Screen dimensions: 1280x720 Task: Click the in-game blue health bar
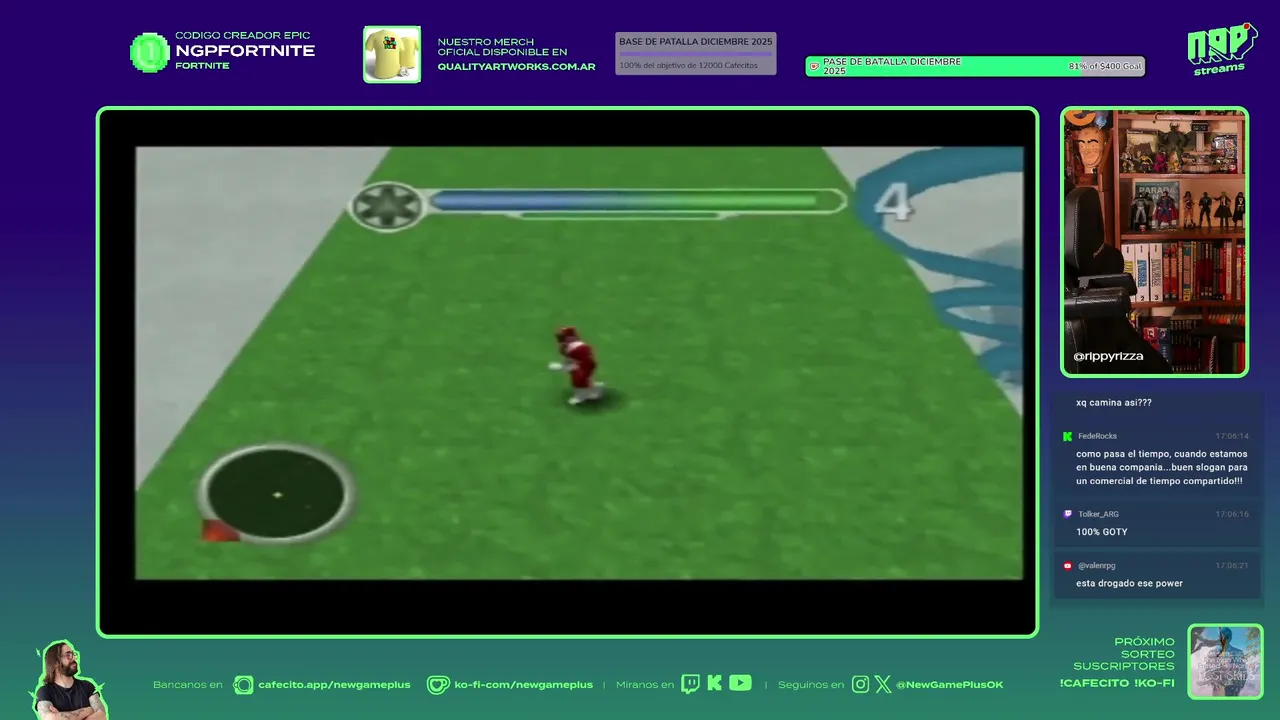(x=637, y=201)
